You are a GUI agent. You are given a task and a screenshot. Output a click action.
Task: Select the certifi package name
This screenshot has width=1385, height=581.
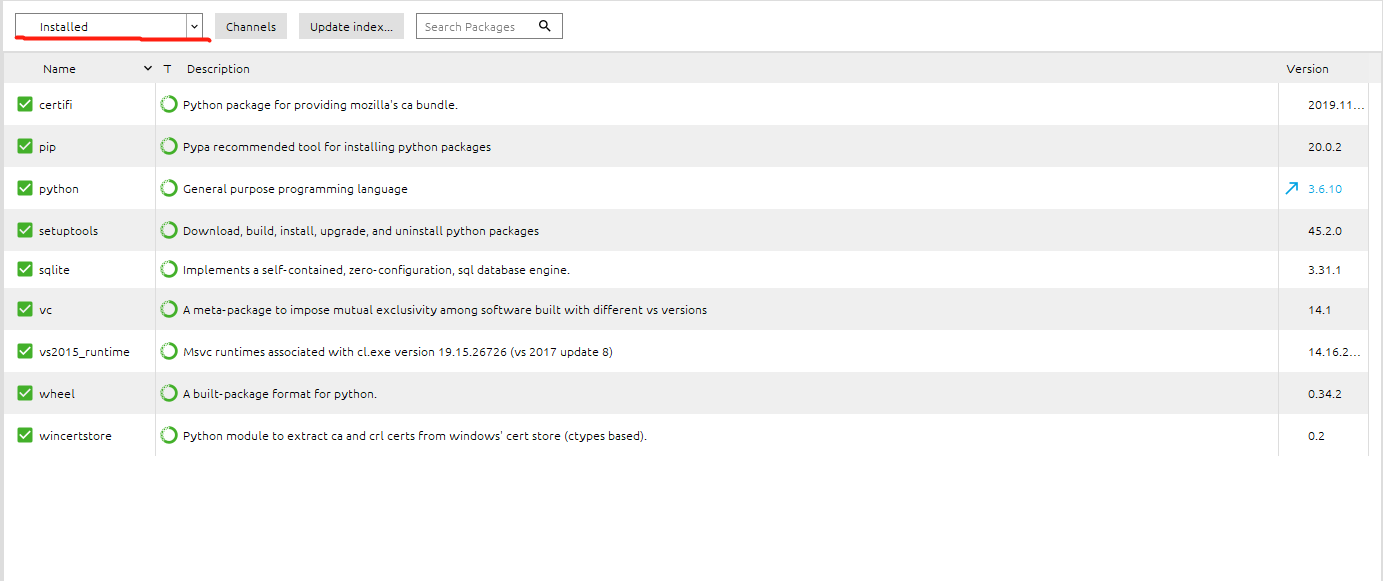[56, 105]
